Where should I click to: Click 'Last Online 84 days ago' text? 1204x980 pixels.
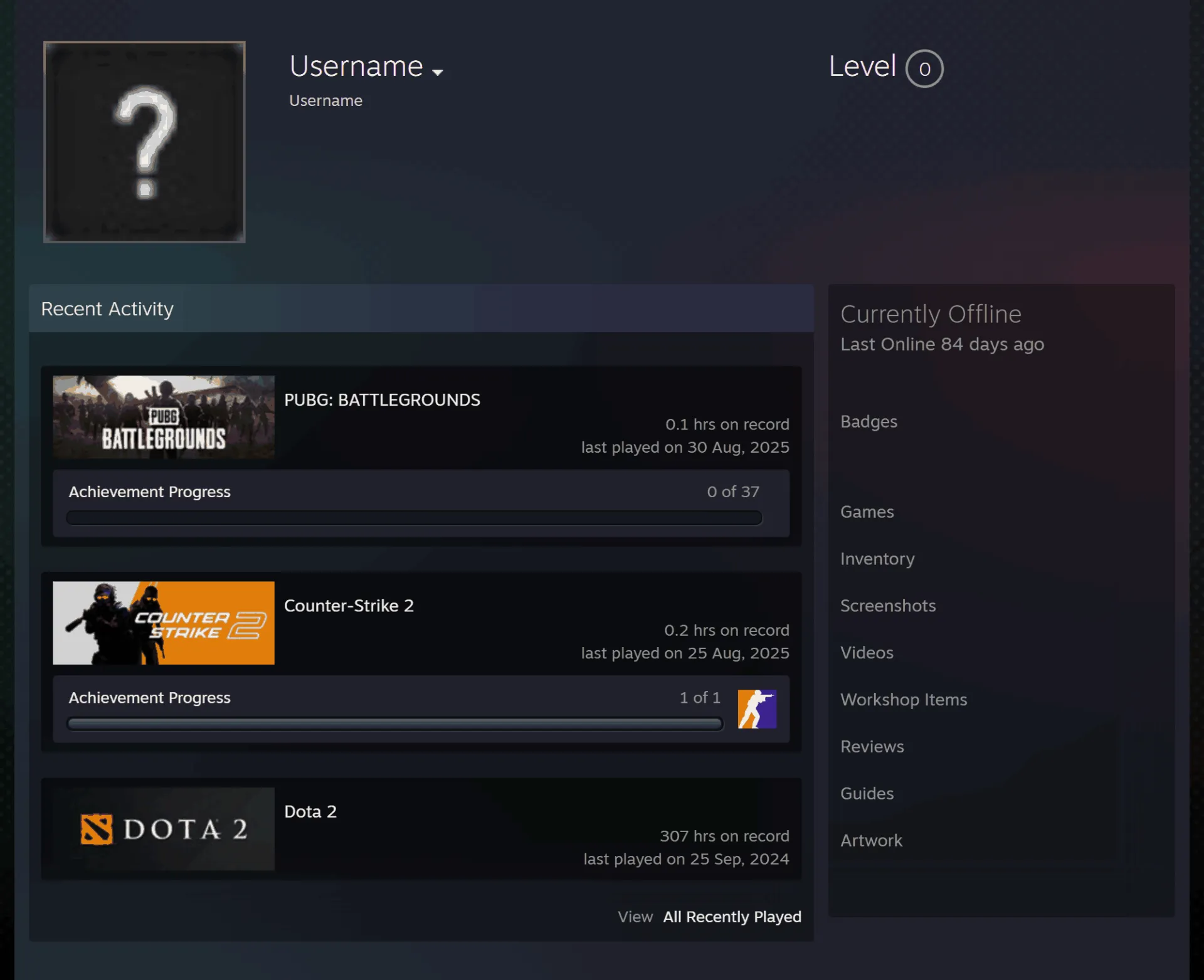[x=942, y=344]
